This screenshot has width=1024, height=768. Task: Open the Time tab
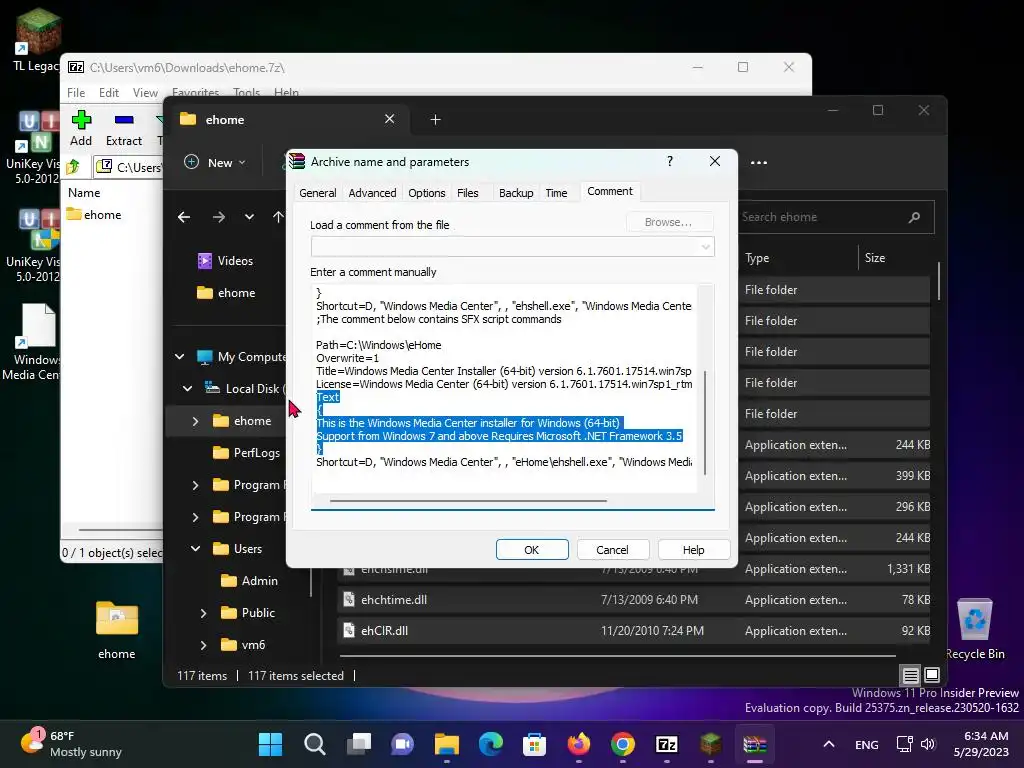[556, 193]
